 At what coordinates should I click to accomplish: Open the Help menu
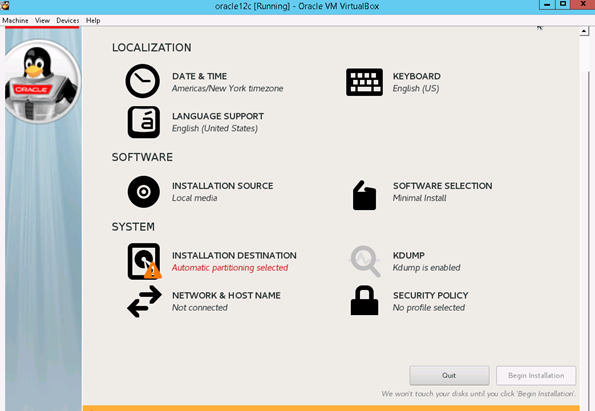[x=93, y=20]
